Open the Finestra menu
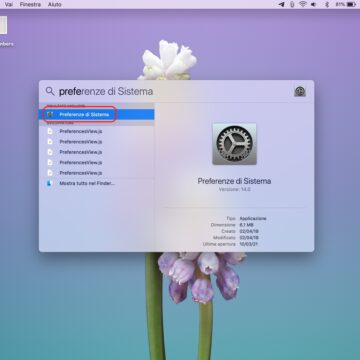The height and width of the screenshot is (360, 360). [x=30, y=4]
